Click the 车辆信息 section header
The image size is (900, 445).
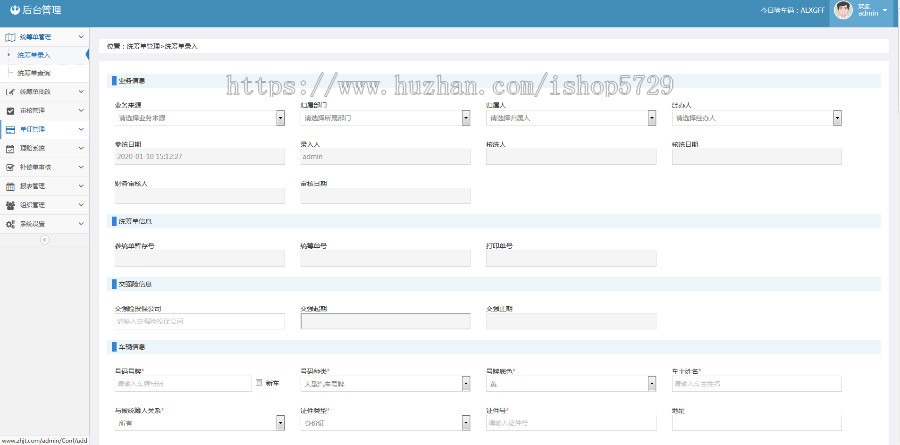click(496, 347)
